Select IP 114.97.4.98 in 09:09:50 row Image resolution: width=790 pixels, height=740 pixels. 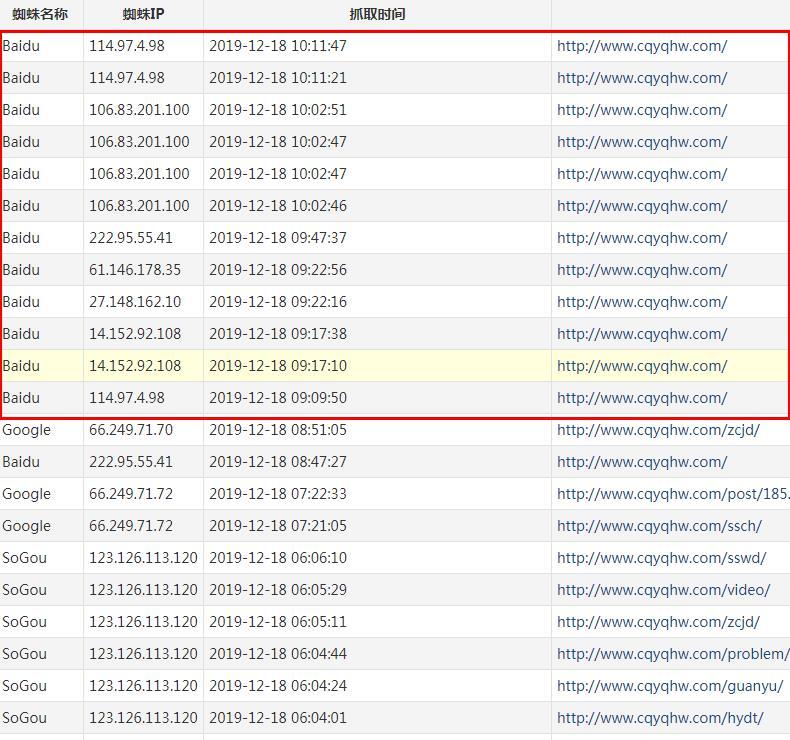[x=127, y=398]
